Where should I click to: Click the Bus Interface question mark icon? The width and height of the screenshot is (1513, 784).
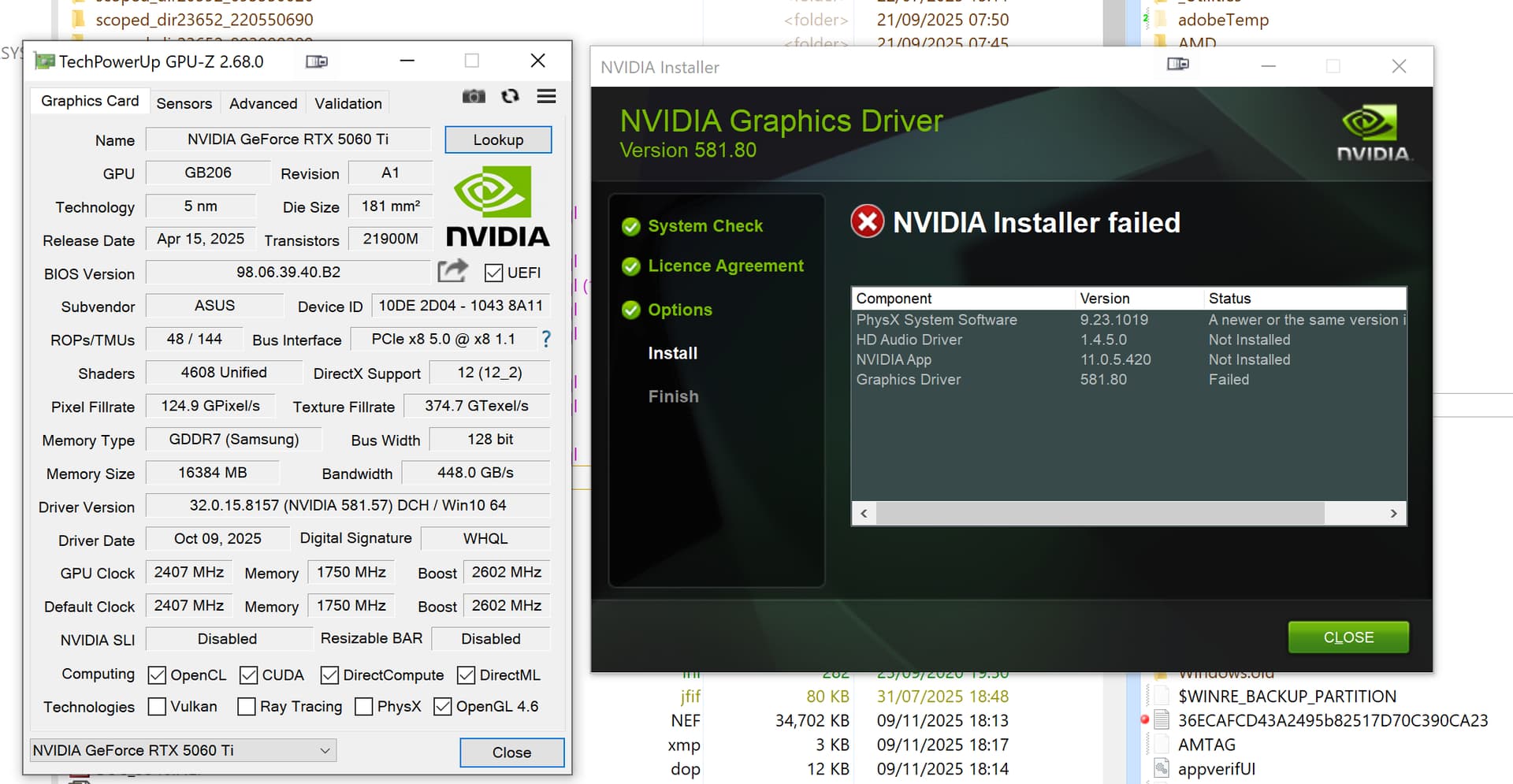(x=546, y=339)
